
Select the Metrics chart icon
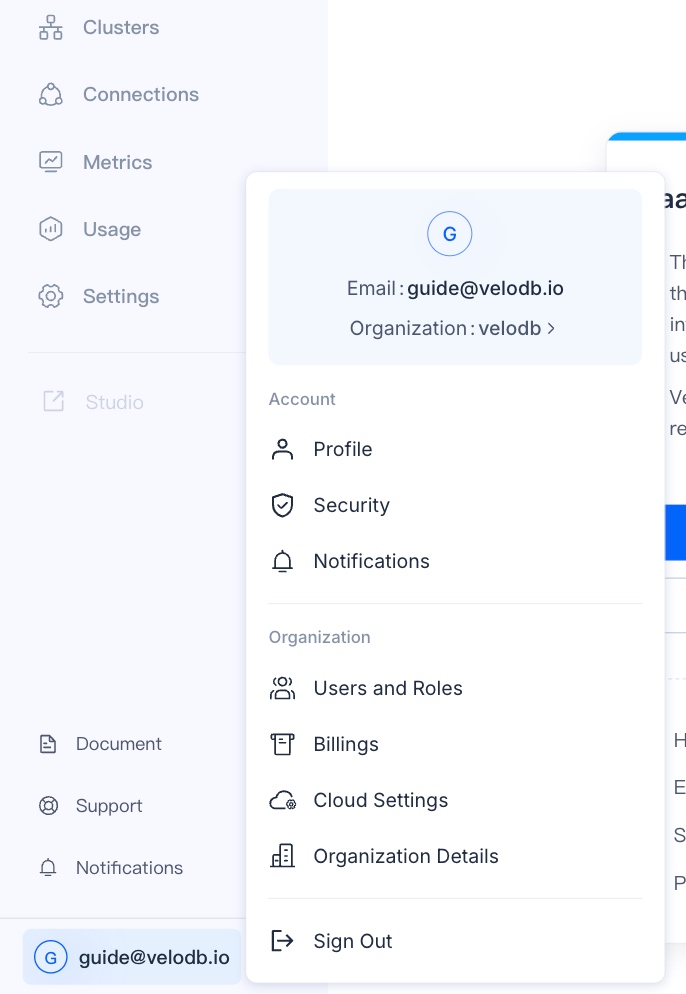click(x=50, y=162)
